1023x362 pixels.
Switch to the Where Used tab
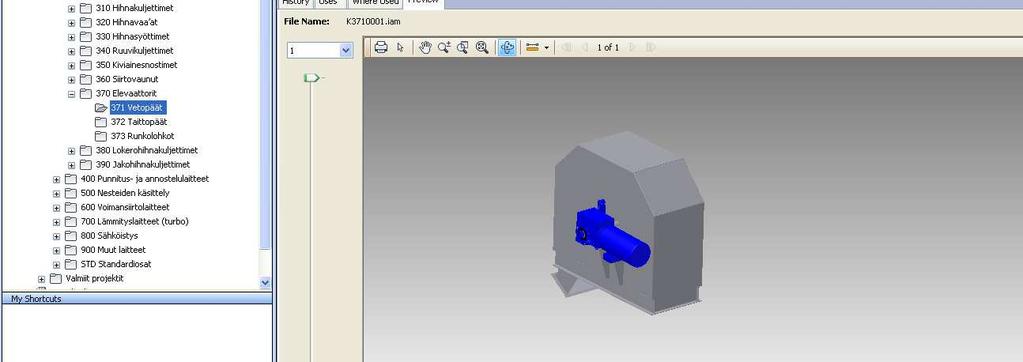375,3
